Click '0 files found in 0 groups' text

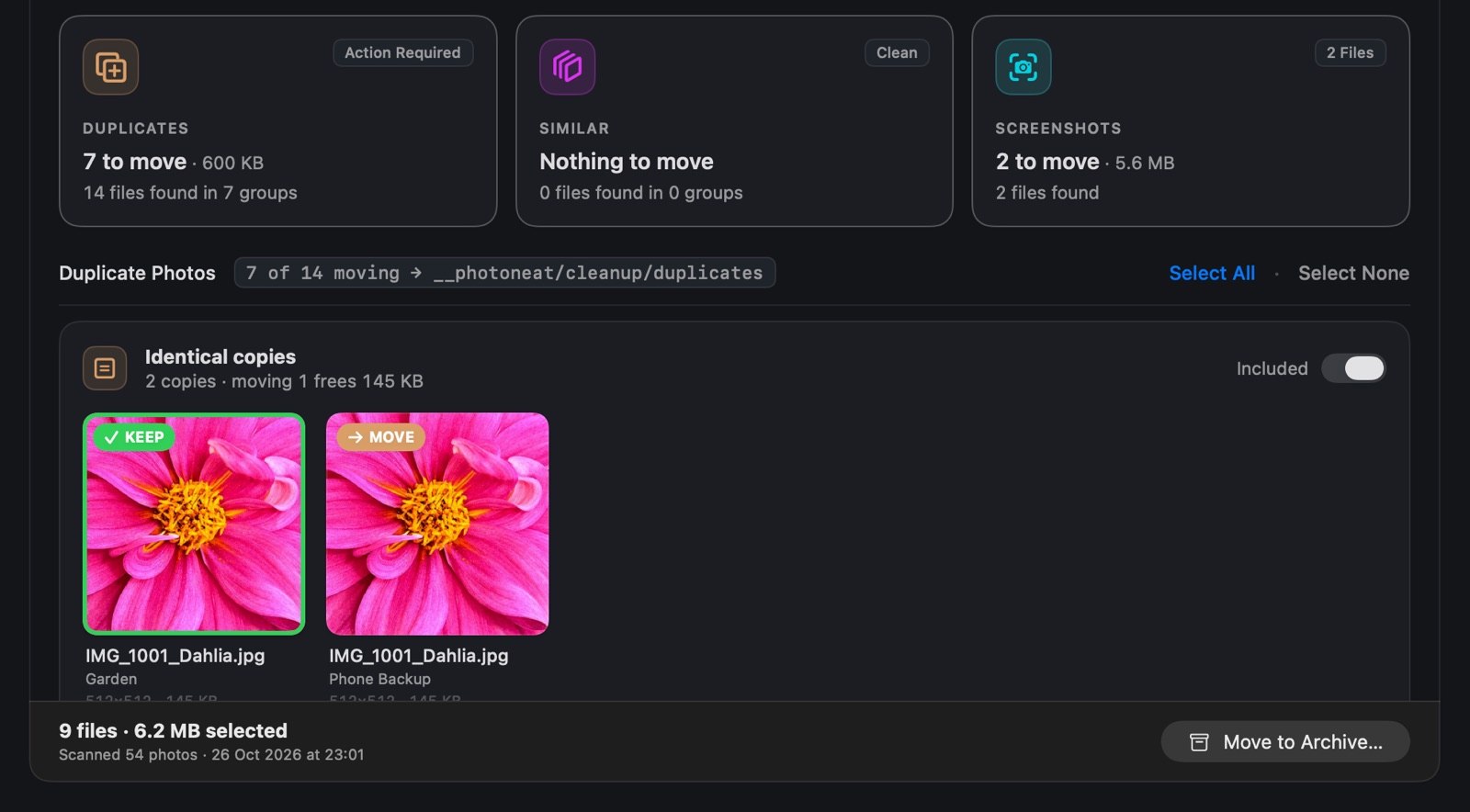[641, 193]
